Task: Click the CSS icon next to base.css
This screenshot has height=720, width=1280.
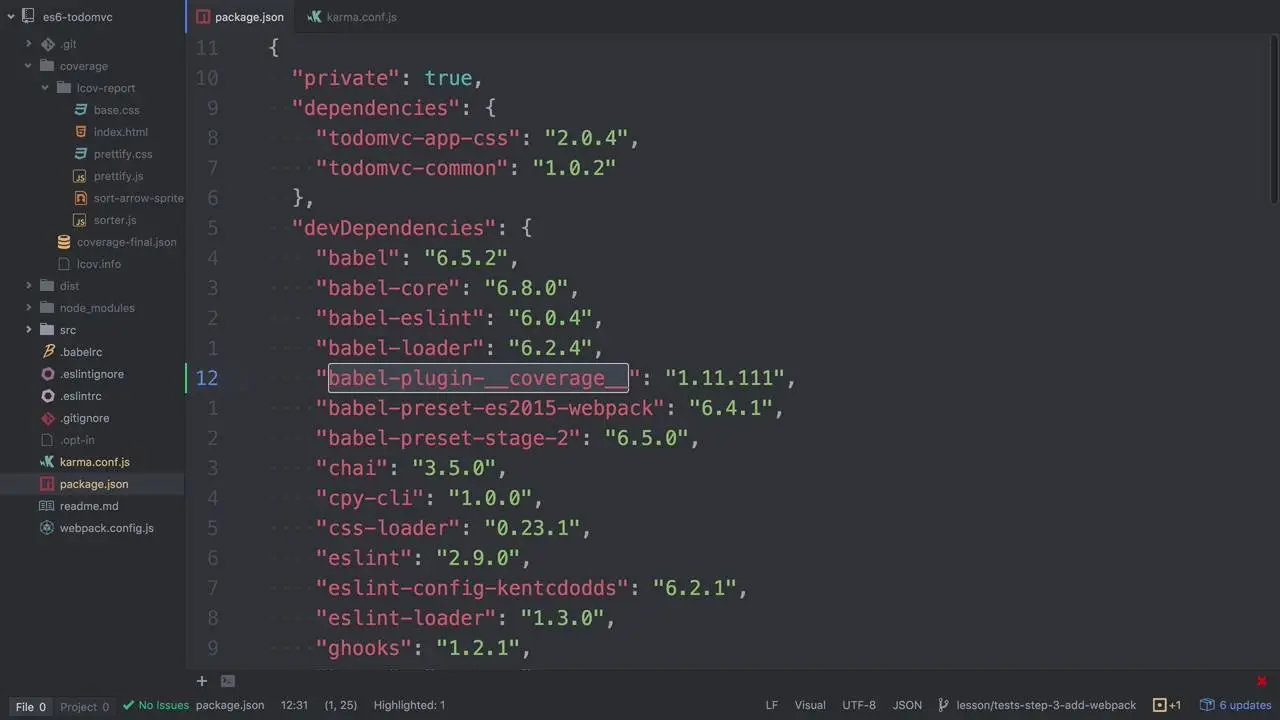Action: [82, 110]
